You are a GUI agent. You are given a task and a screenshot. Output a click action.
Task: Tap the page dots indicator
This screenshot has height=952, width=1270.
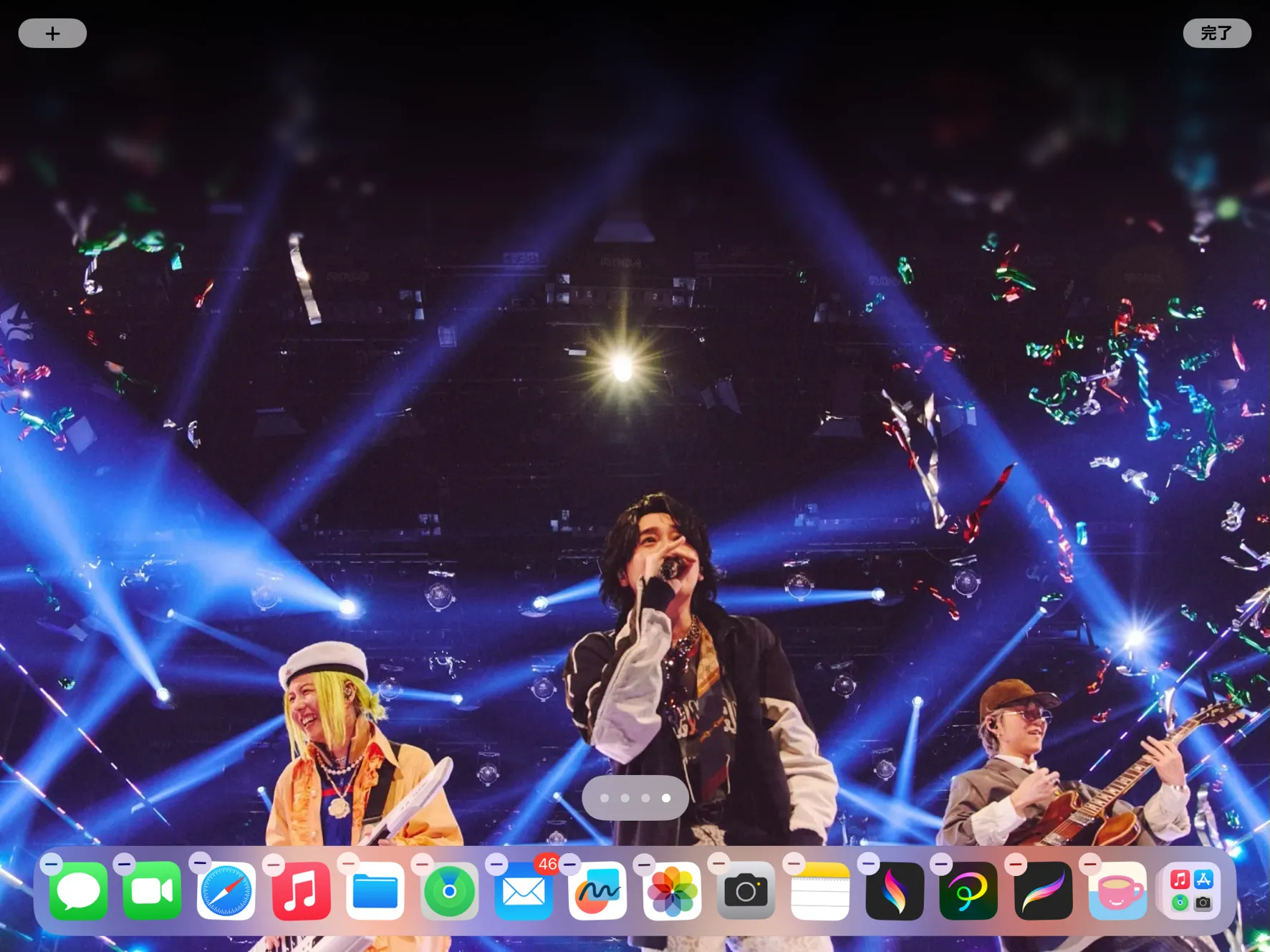click(635, 797)
